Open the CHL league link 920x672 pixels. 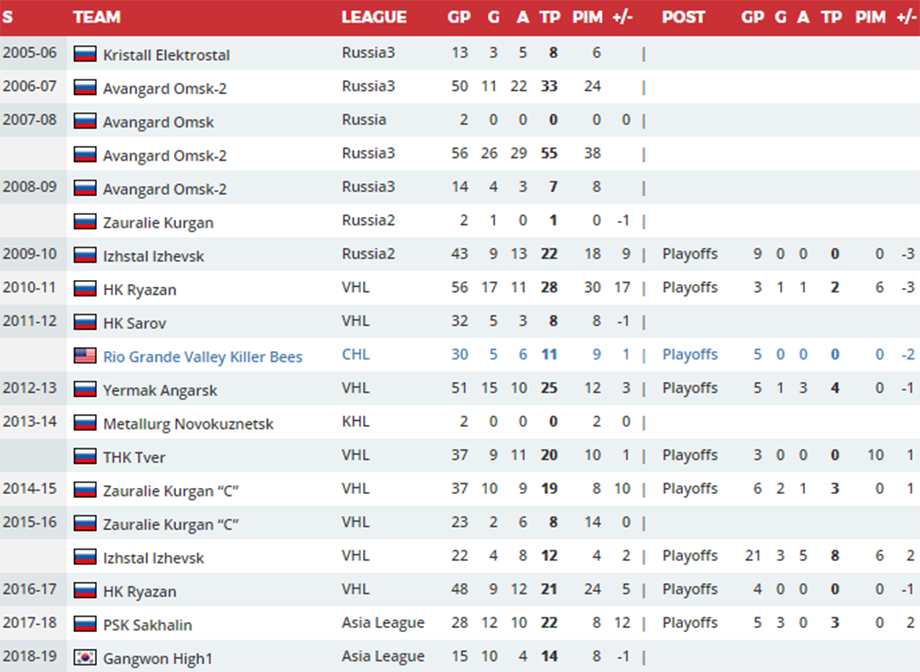coord(356,354)
